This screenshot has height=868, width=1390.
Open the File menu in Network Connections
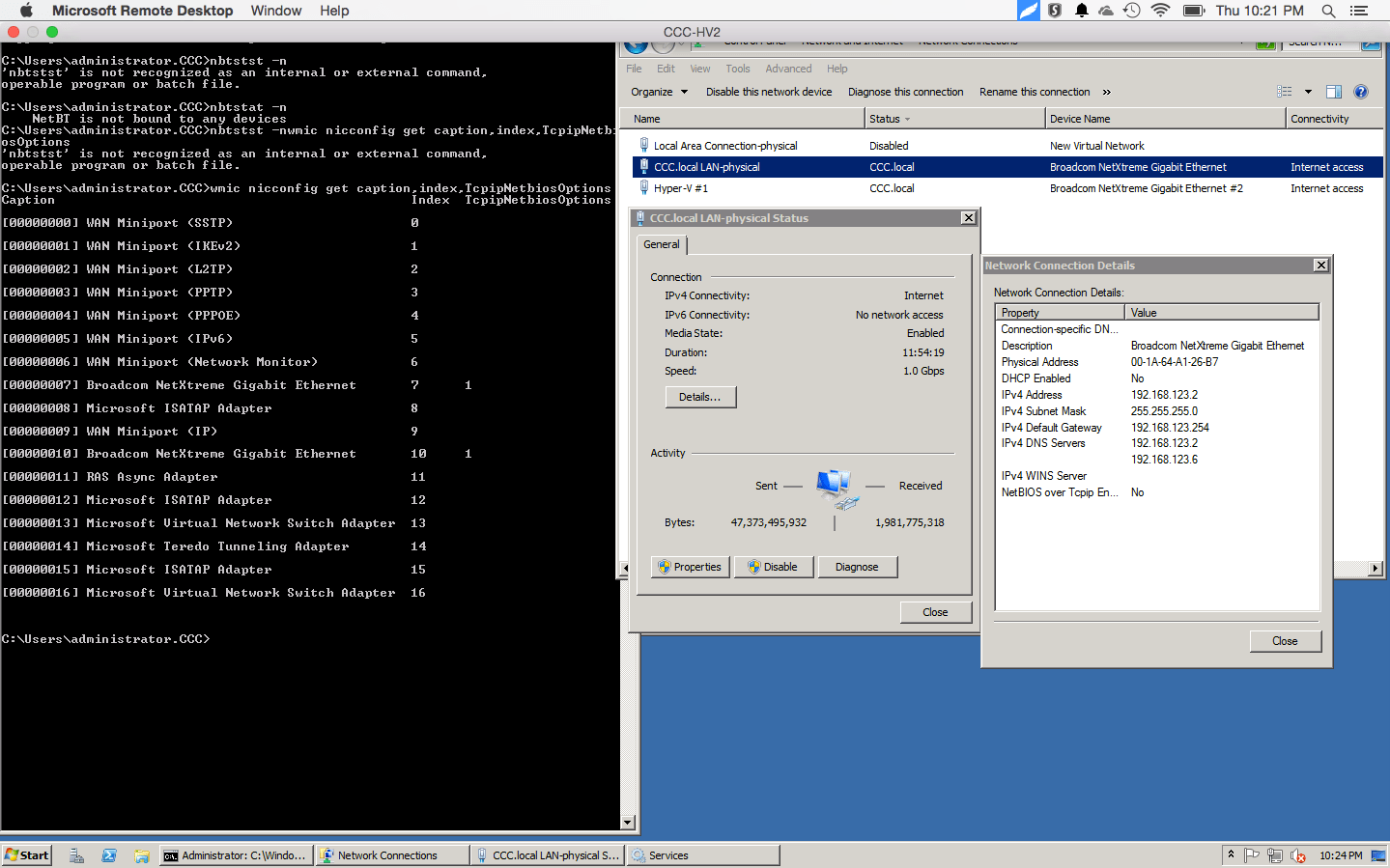[634, 69]
